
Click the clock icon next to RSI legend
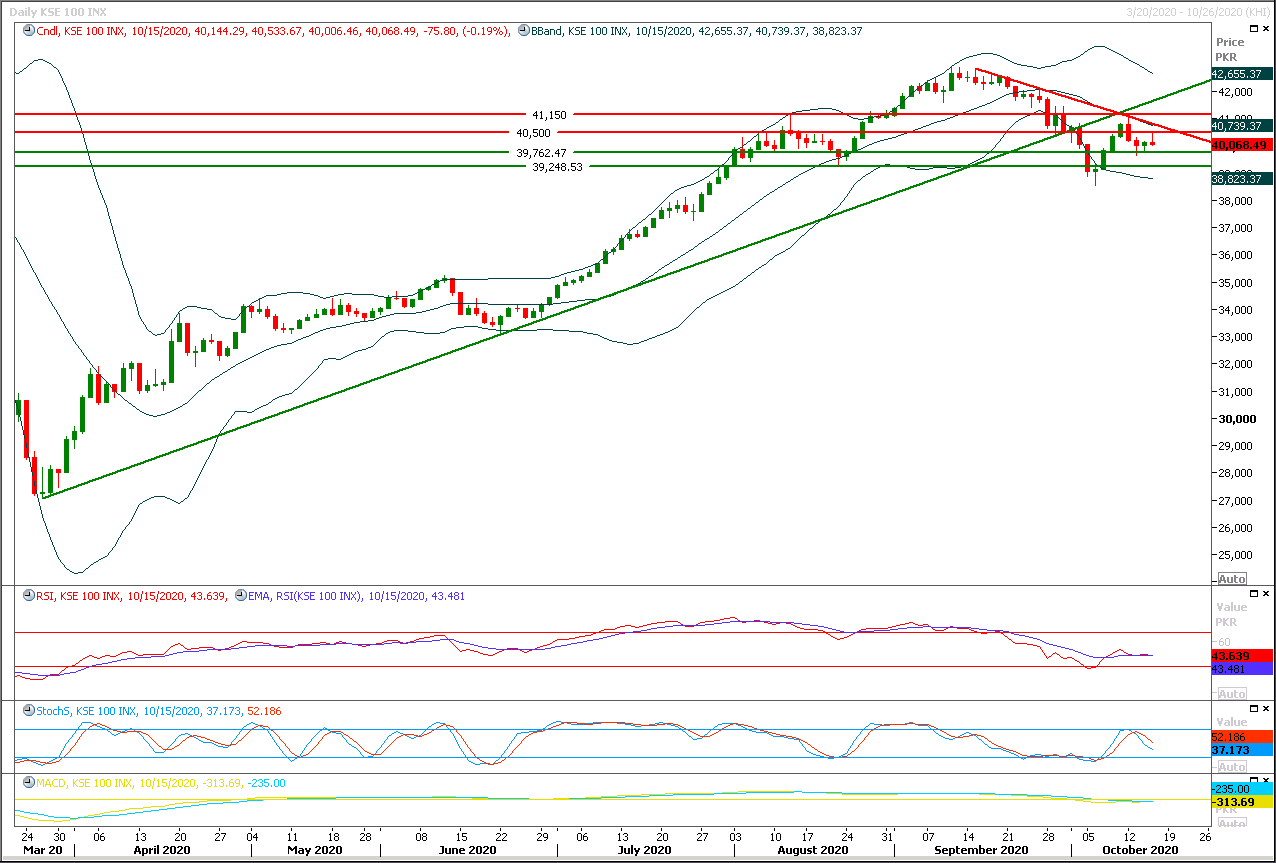click(x=28, y=596)
